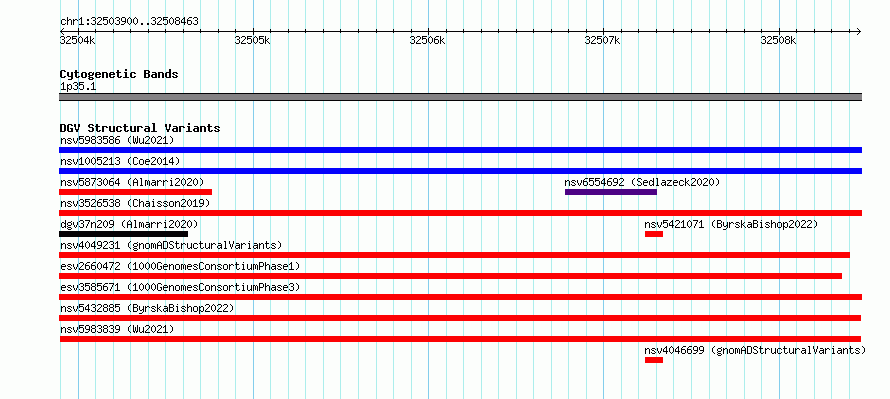Screen dimensions: 890x399
Task: Open nsv6554692 (Sedlazeck2020) label
Action: pyautogui.click(x=642, y=182)
